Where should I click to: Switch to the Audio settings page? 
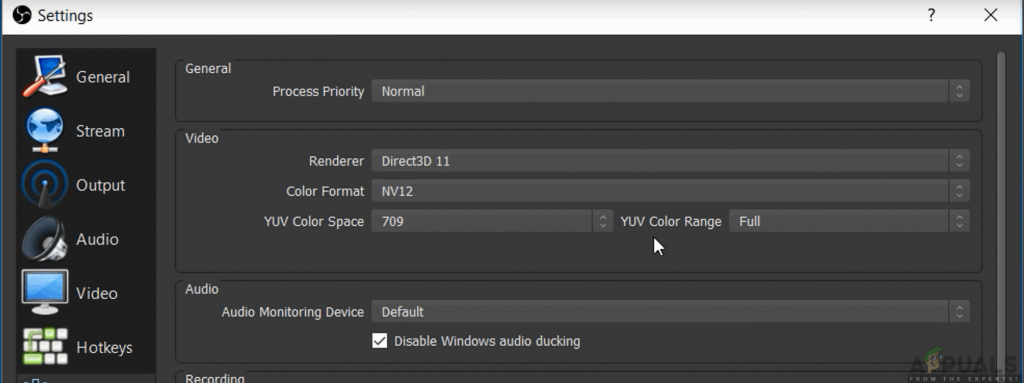pyautogui.click(x=86, y=239)
